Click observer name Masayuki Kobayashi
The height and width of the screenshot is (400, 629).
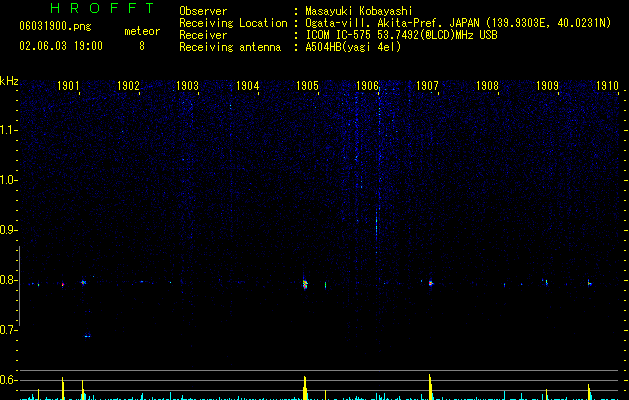click(359, 11)
